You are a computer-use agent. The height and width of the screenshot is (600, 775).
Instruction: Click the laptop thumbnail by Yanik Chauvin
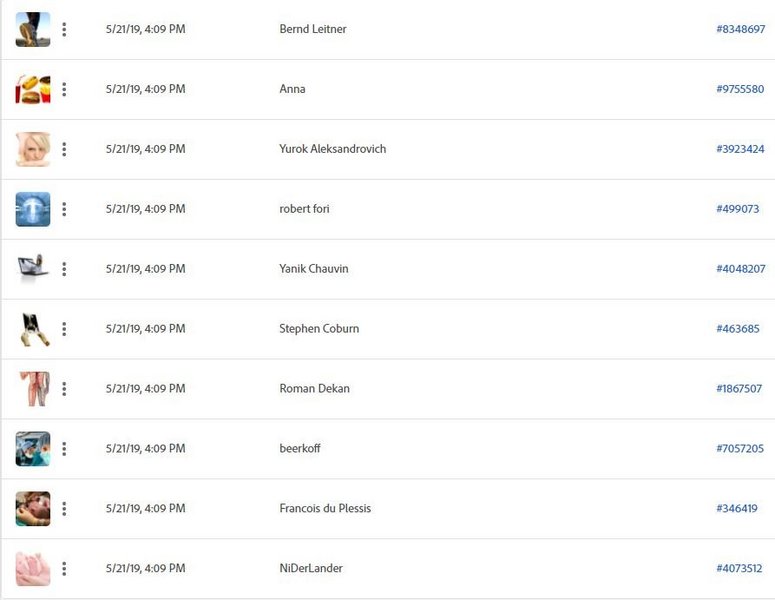33,269
